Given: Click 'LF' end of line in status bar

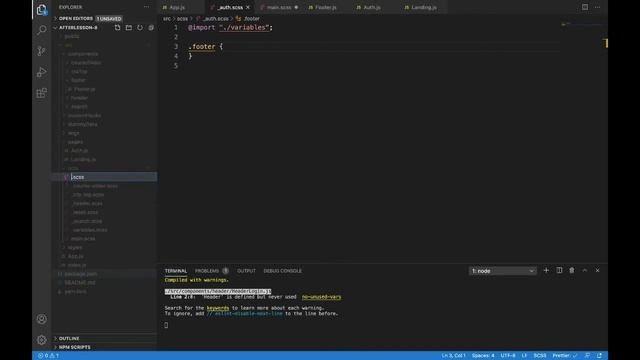Looking at the screenshot, I should click(x=524, y=356).
